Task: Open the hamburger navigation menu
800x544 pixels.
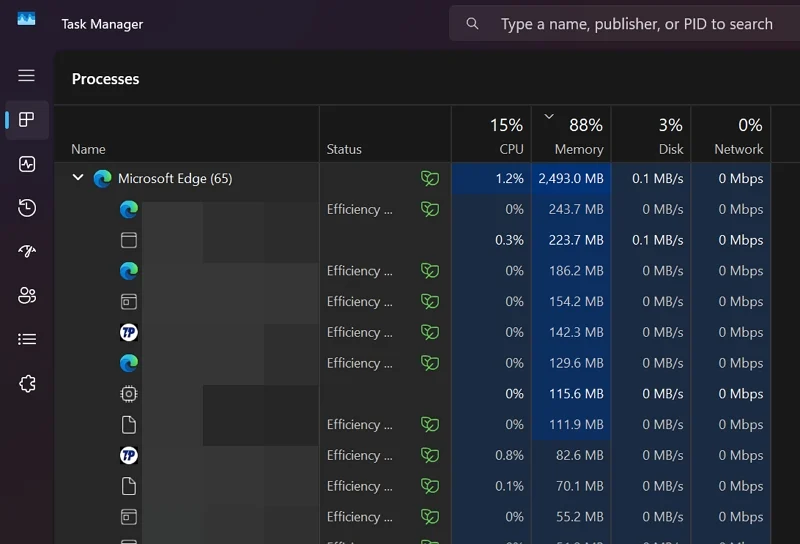Action: (x=27, y=76)
